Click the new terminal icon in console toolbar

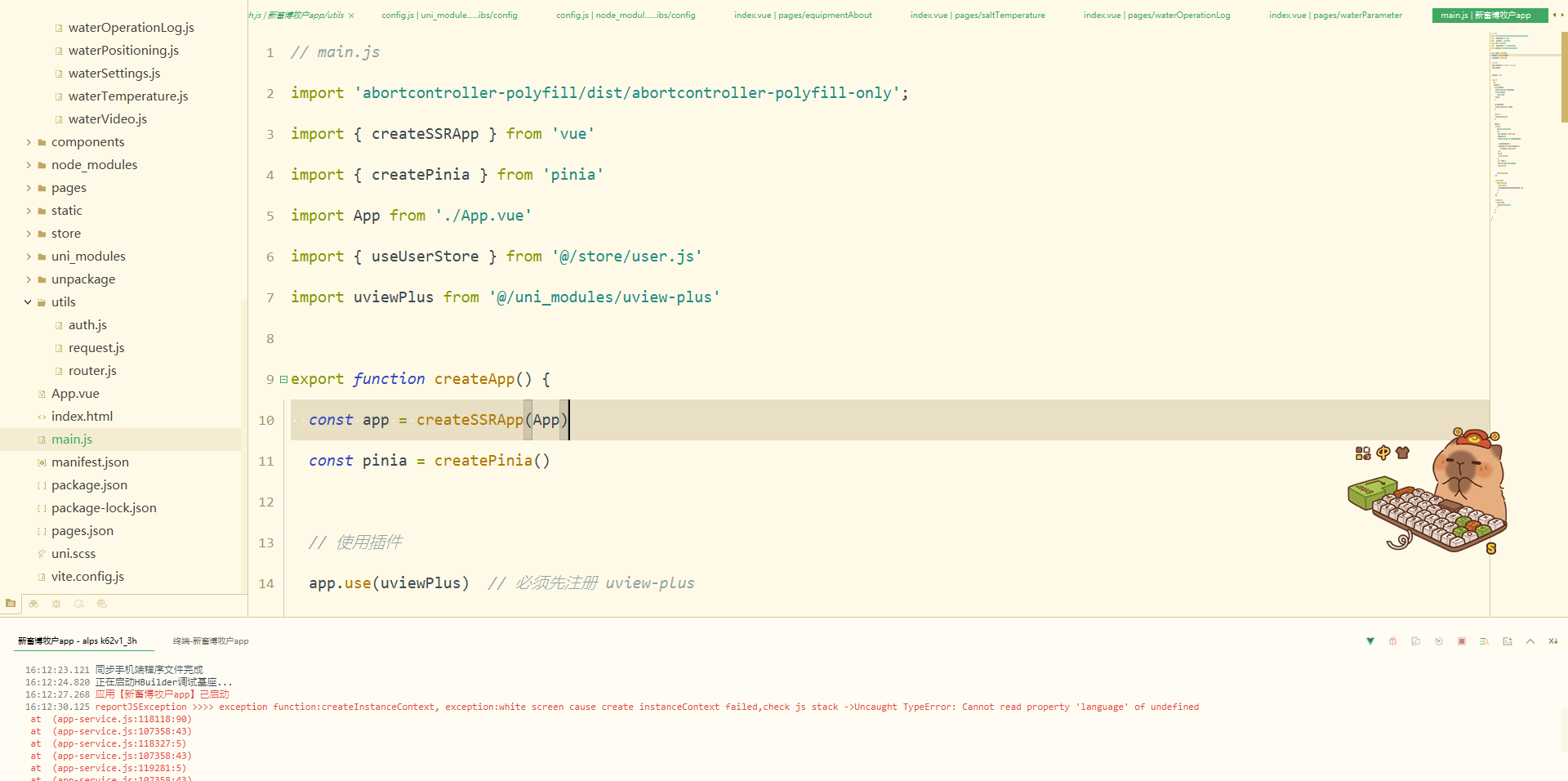pyautogui.click(x=1508, y=641)
